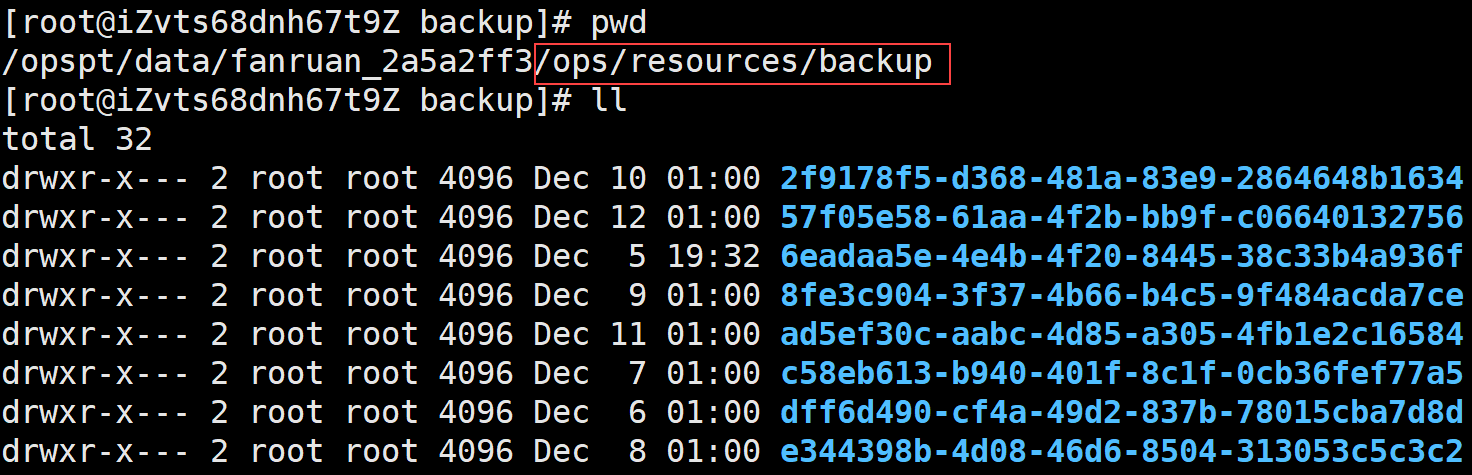1472x475 pixels.
Task: Click the "total 32" output line
Action: (x=77, y=140)
